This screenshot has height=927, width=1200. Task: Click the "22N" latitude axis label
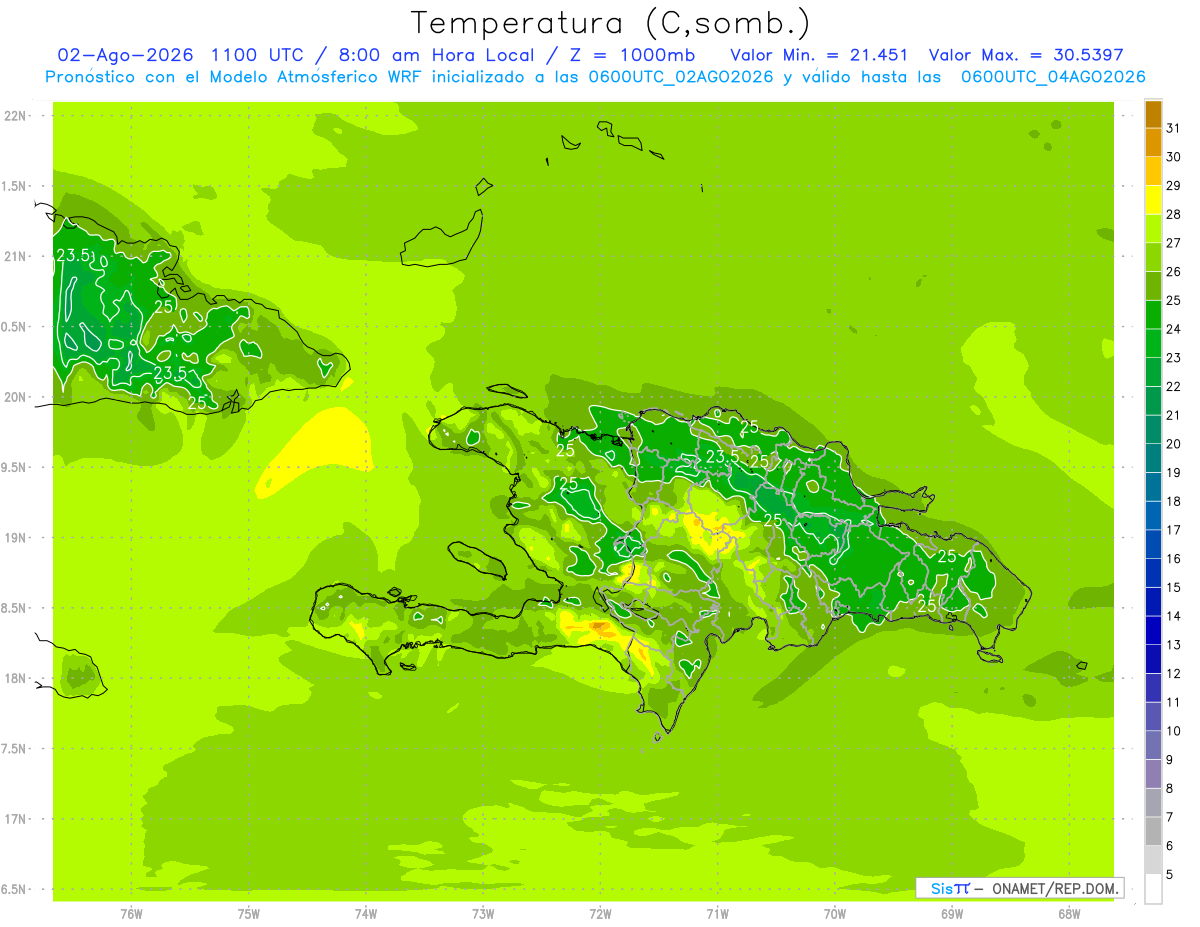tap(15, 116)
